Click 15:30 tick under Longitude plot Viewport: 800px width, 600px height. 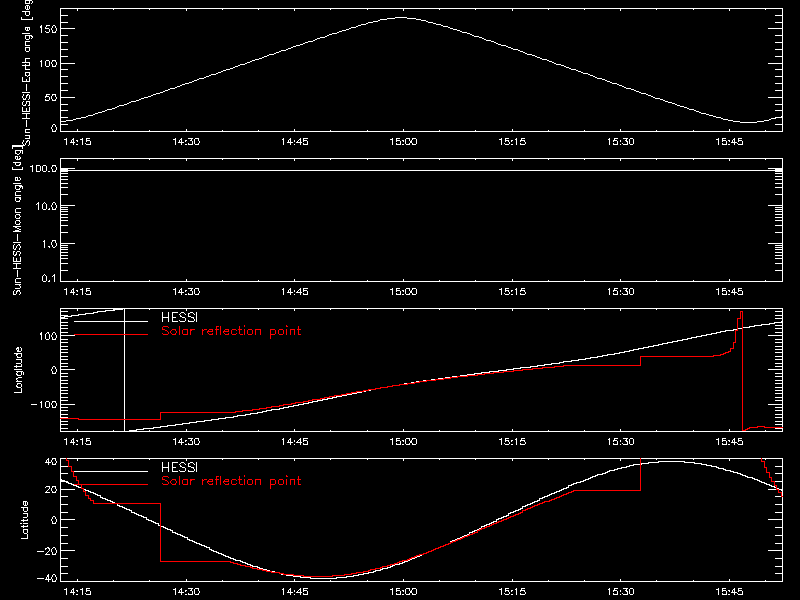(620, 442)
